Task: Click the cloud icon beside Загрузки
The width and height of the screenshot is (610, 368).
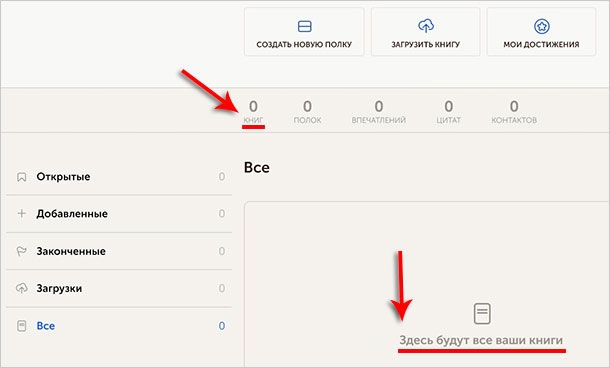Action: (x=21, y=288)
